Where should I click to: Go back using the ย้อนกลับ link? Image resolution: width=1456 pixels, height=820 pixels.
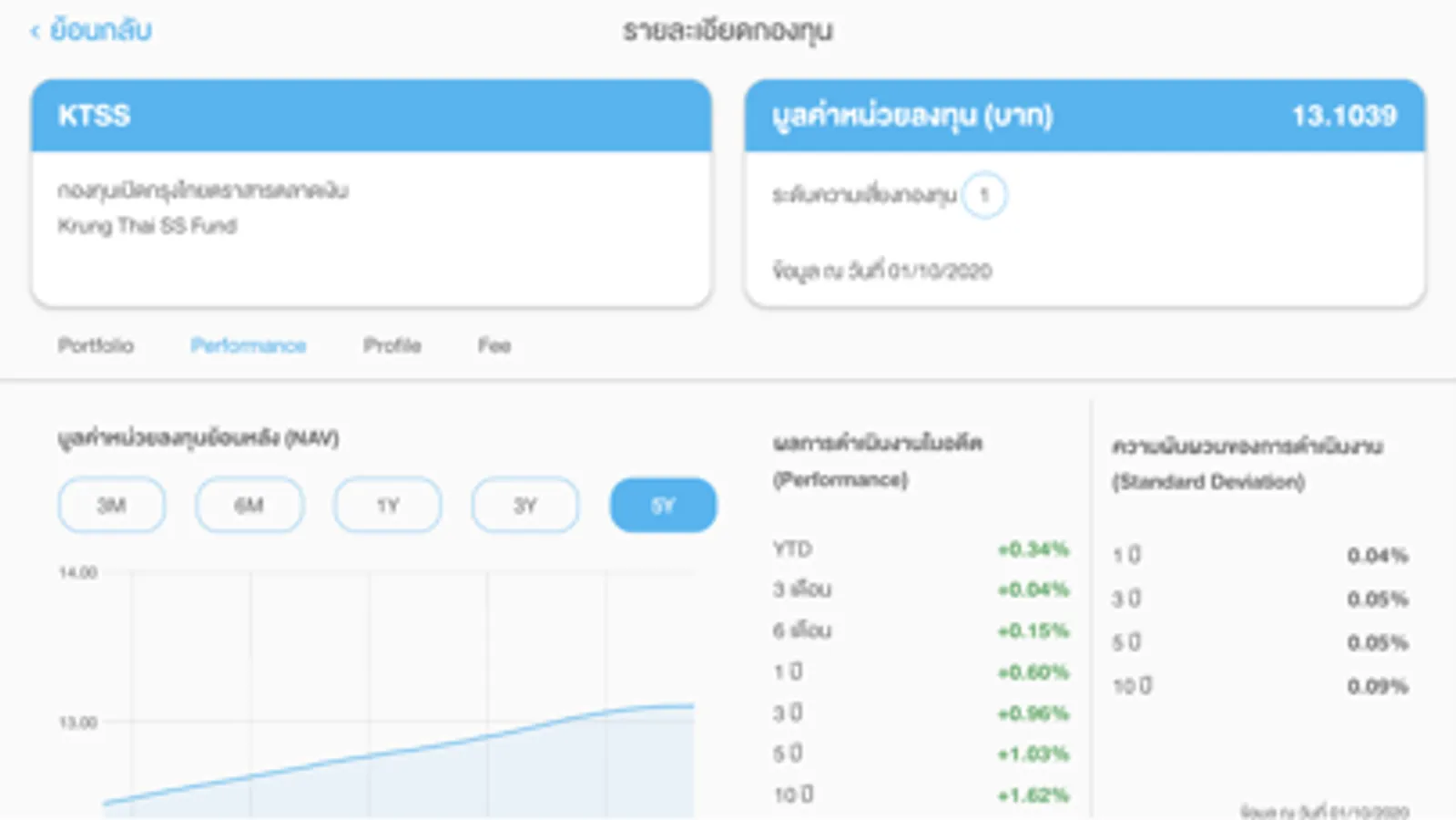[91, 30]
